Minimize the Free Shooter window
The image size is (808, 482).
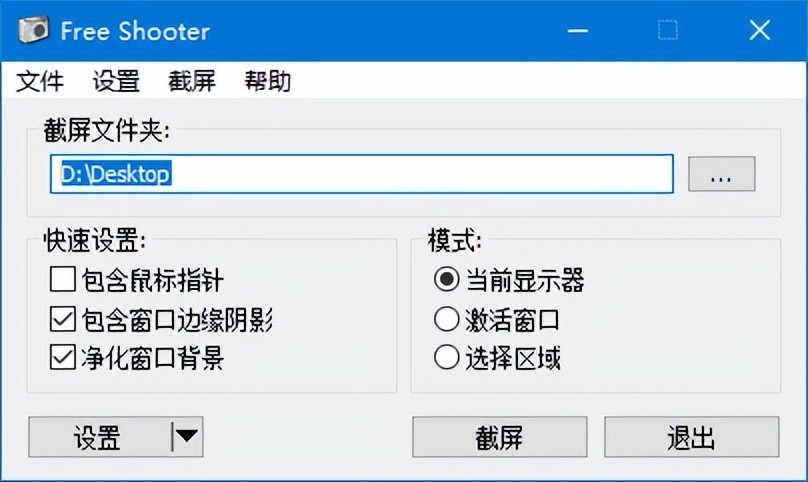(578, 30)
